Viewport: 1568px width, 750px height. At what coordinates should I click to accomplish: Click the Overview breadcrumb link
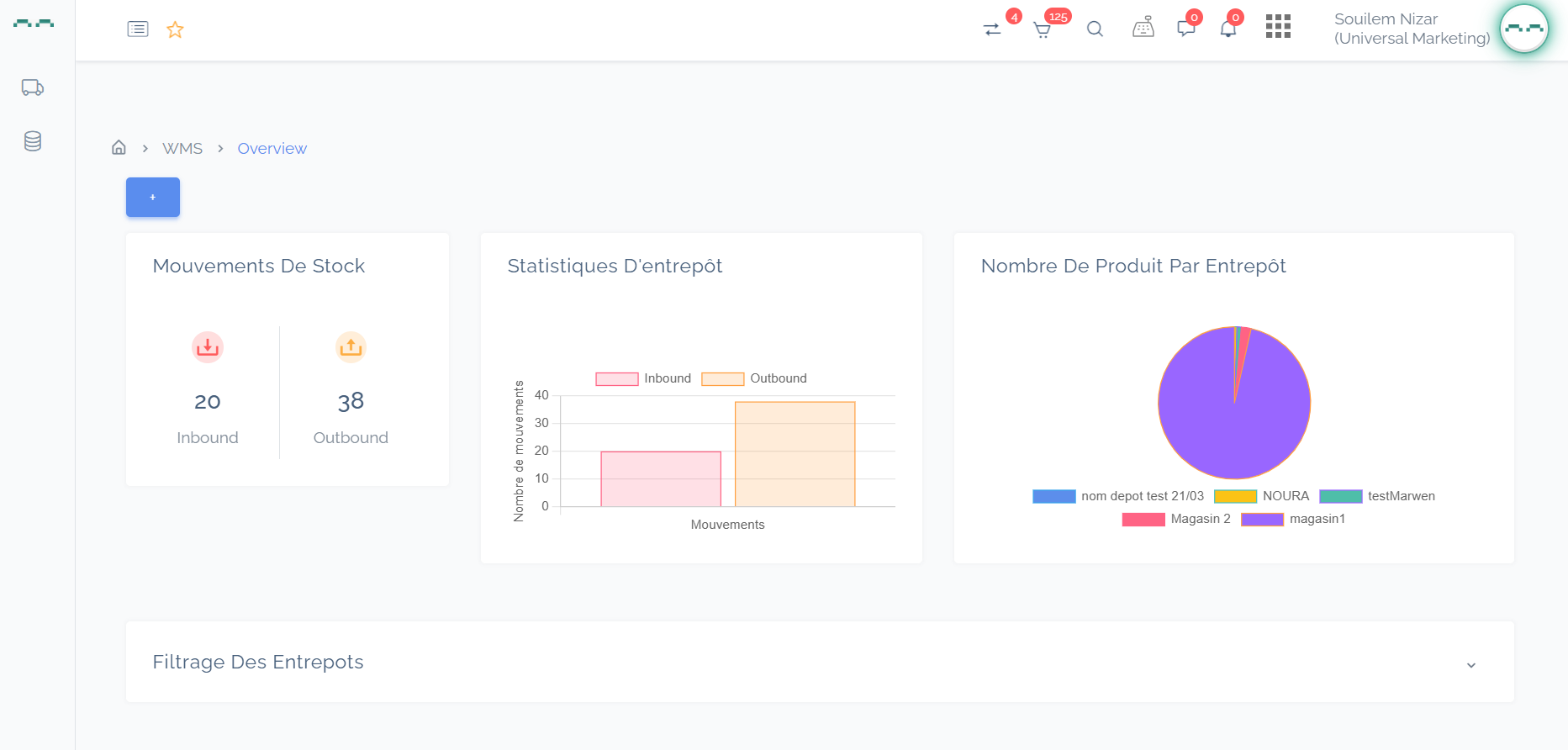coord(272,149)
